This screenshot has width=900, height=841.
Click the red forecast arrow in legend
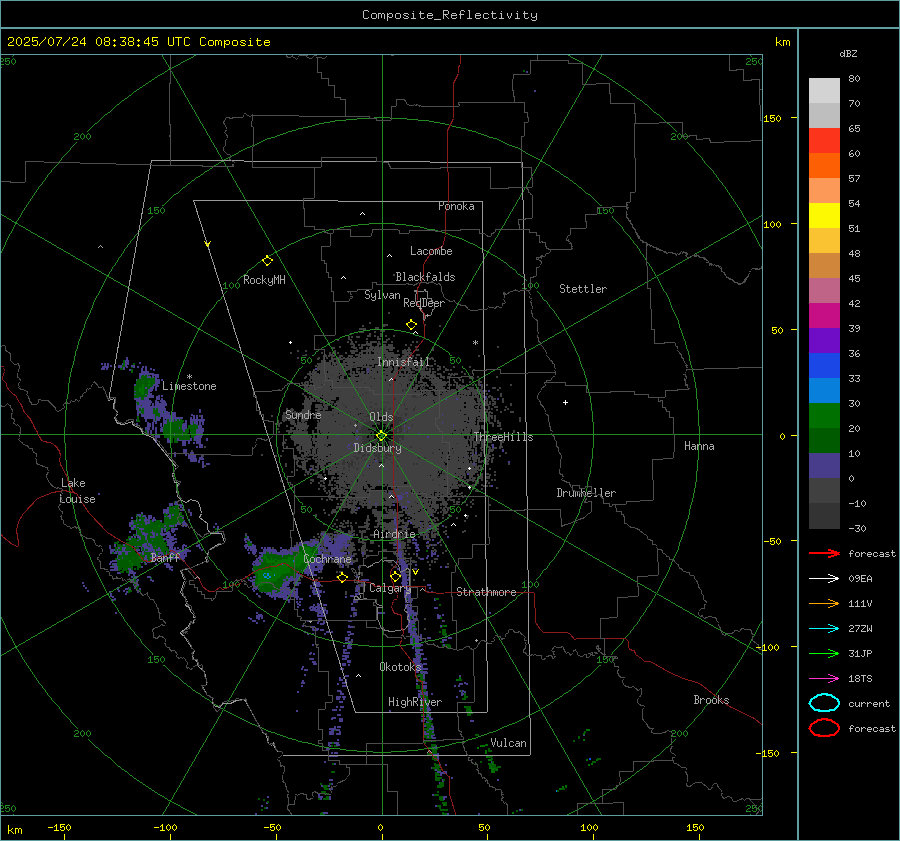824,553
